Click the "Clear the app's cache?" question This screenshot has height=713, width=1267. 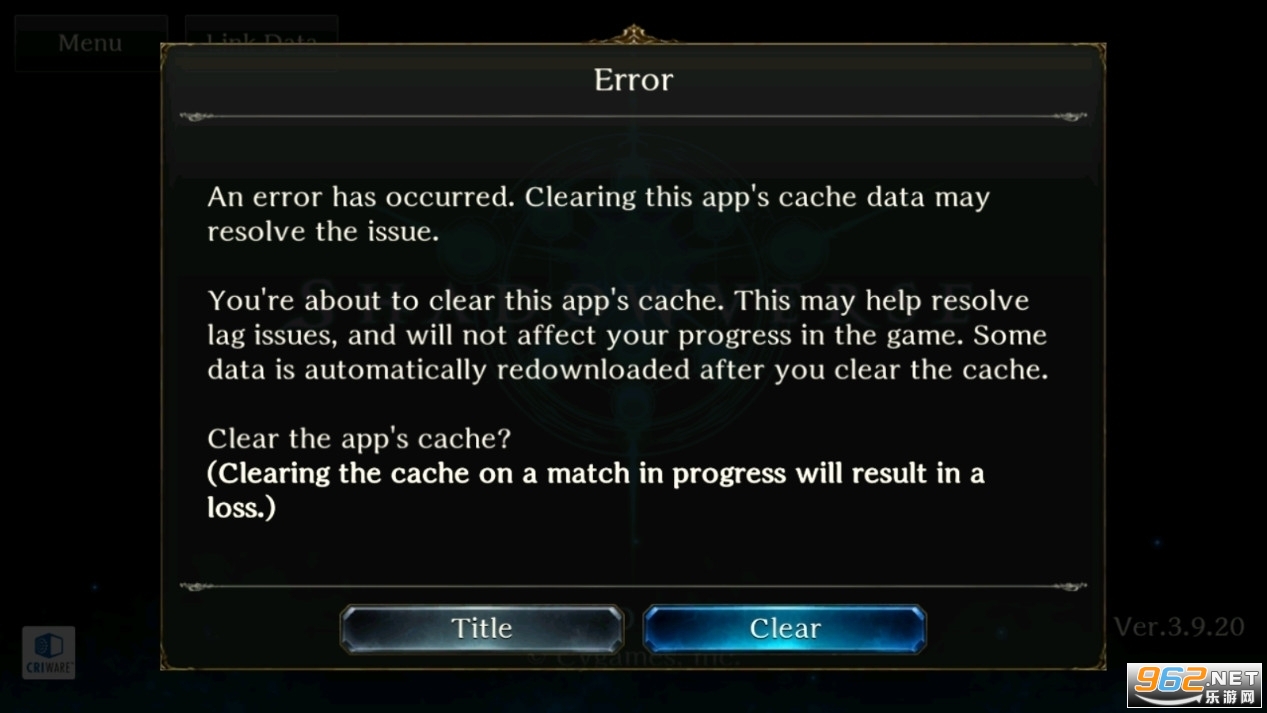(359, 439)
